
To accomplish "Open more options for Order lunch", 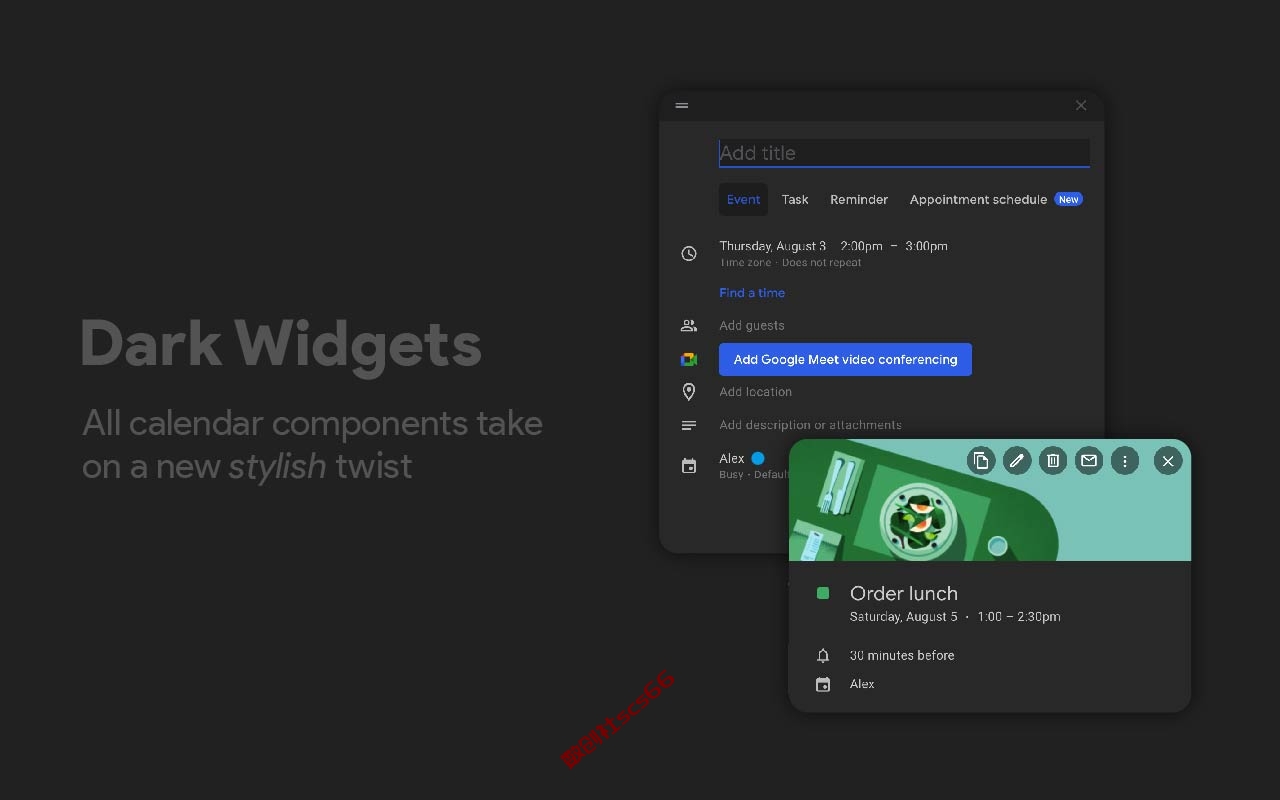I will coord(1125,460).
